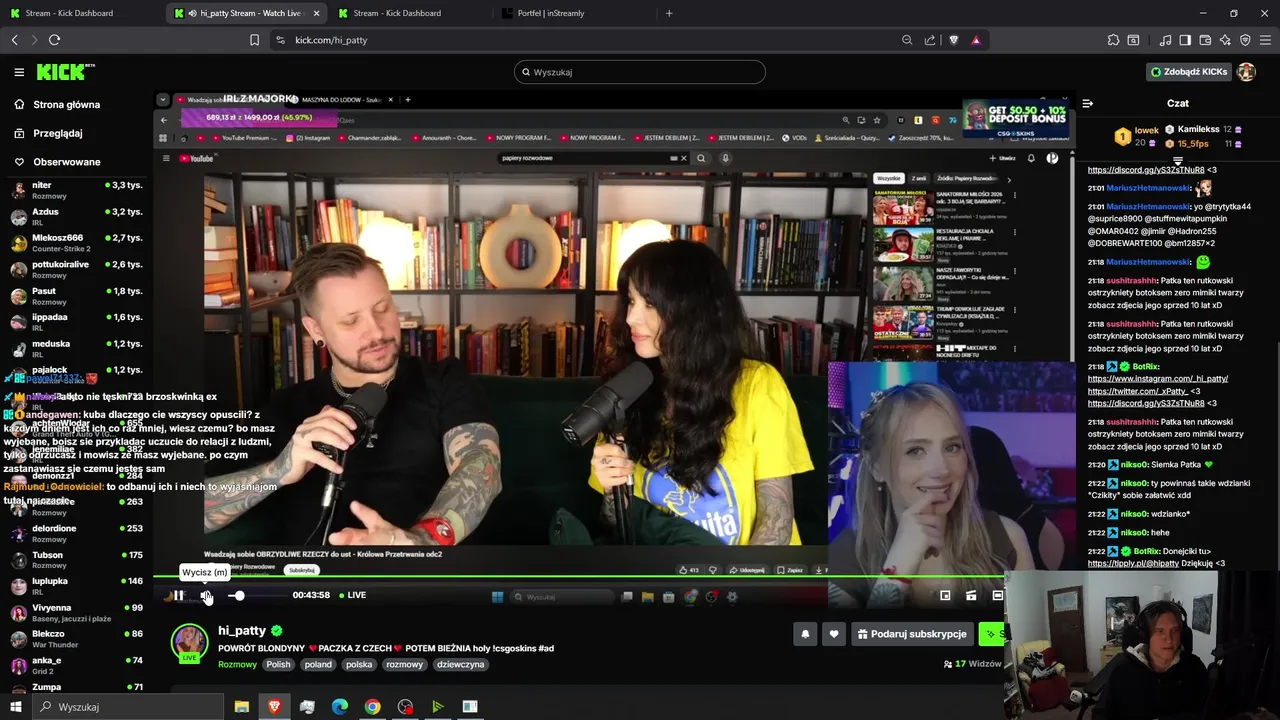Select the Polish tag
This screenshot has height=720, width=1280.
click(x=278, y=664)
